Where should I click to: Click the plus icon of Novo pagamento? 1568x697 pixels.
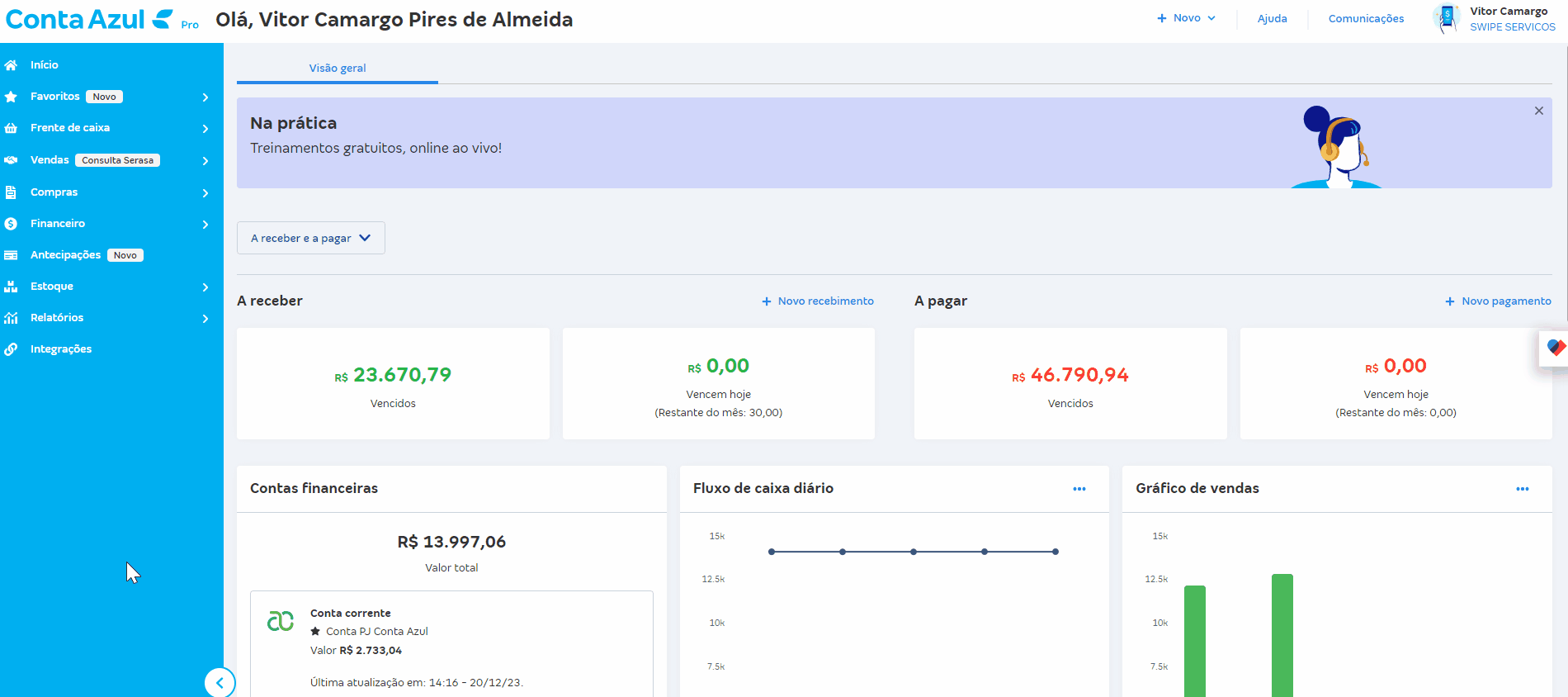pyautogui.click(x=1450, y=301)
